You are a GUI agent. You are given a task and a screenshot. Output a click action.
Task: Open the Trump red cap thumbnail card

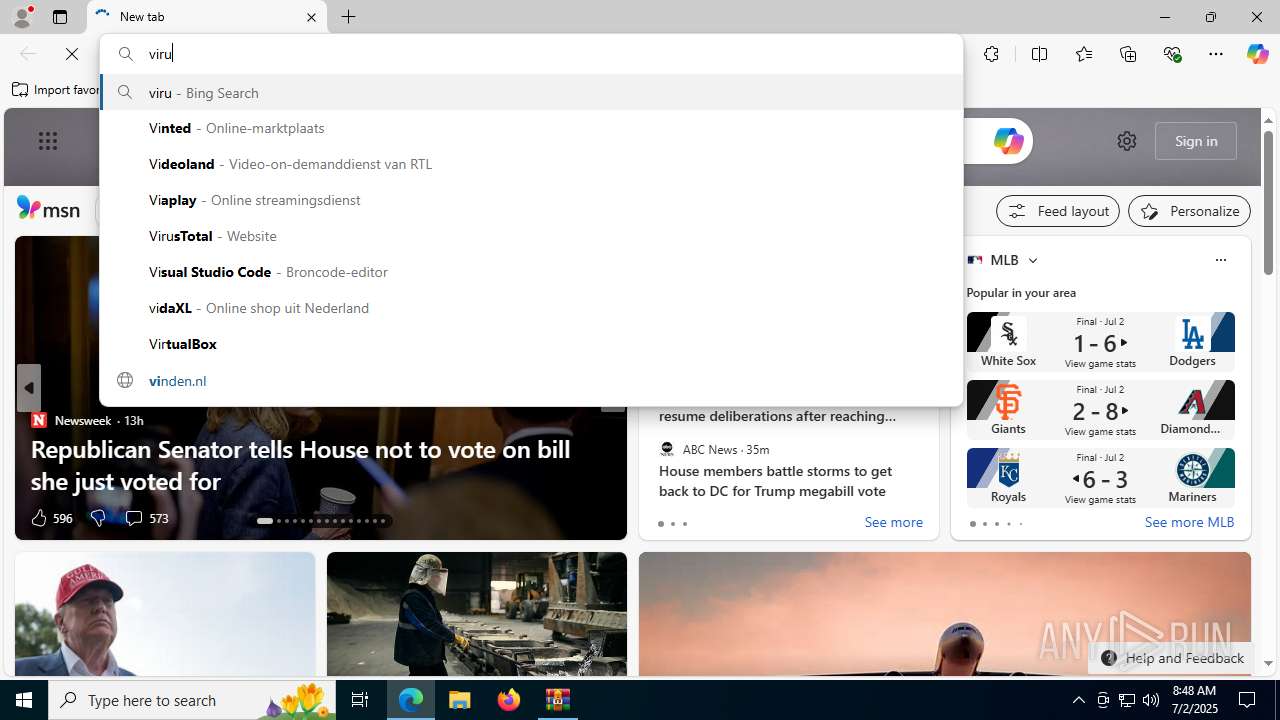point(165,614)
